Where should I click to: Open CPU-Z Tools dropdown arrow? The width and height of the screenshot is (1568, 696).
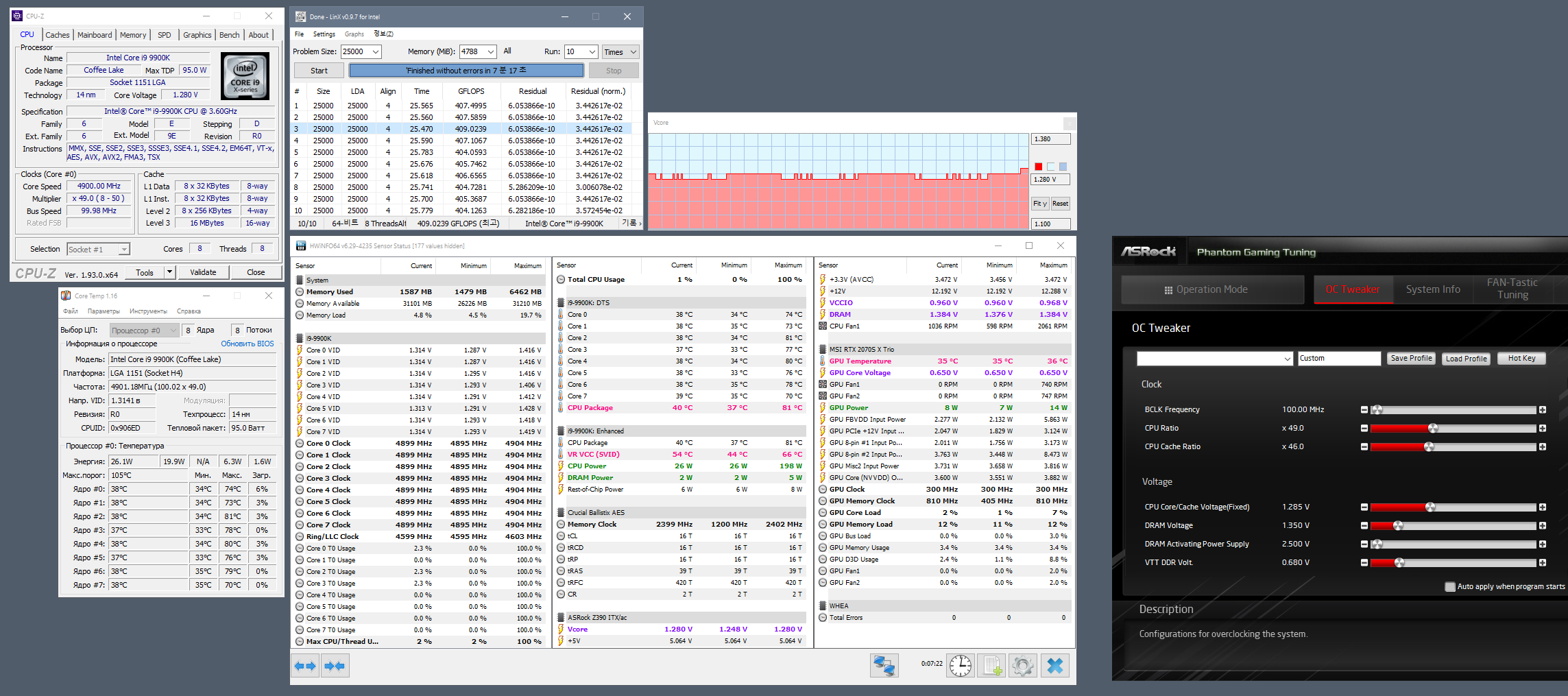pos(169,272)
